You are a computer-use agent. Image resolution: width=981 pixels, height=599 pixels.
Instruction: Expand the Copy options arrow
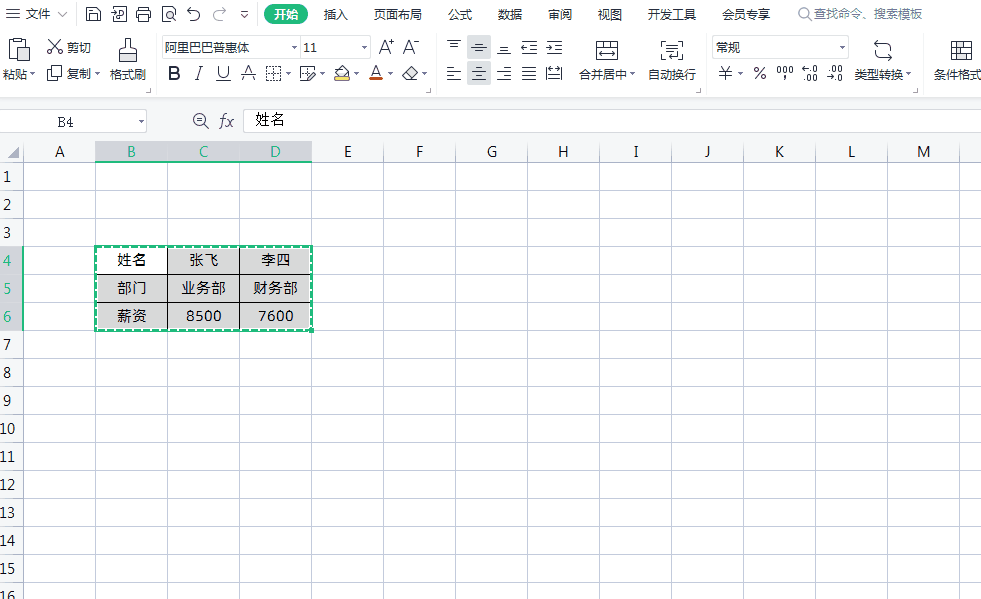pos(98,74)
